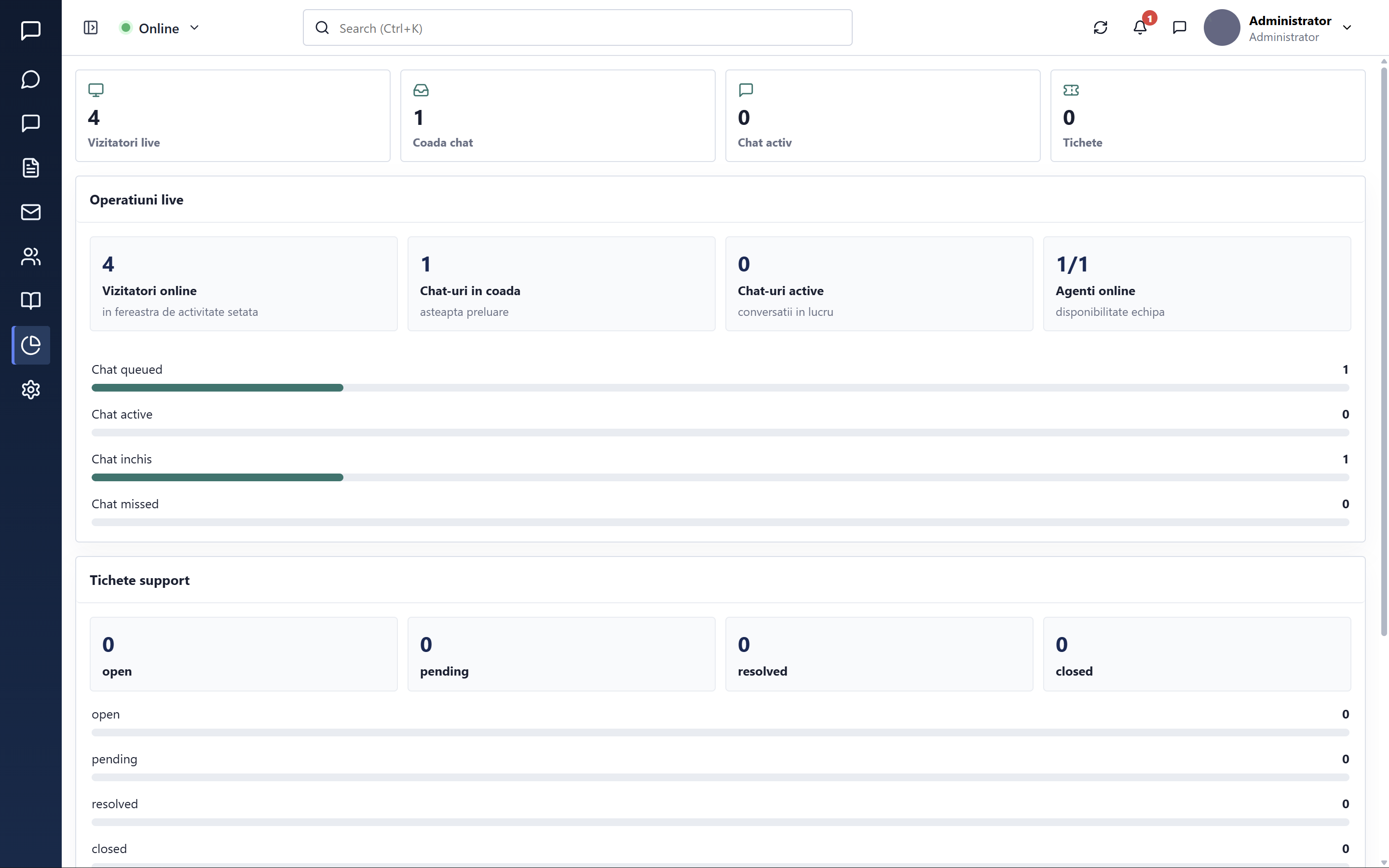
Task: Click the ticket icon on Tichete card
Action: coord(1071,90)
